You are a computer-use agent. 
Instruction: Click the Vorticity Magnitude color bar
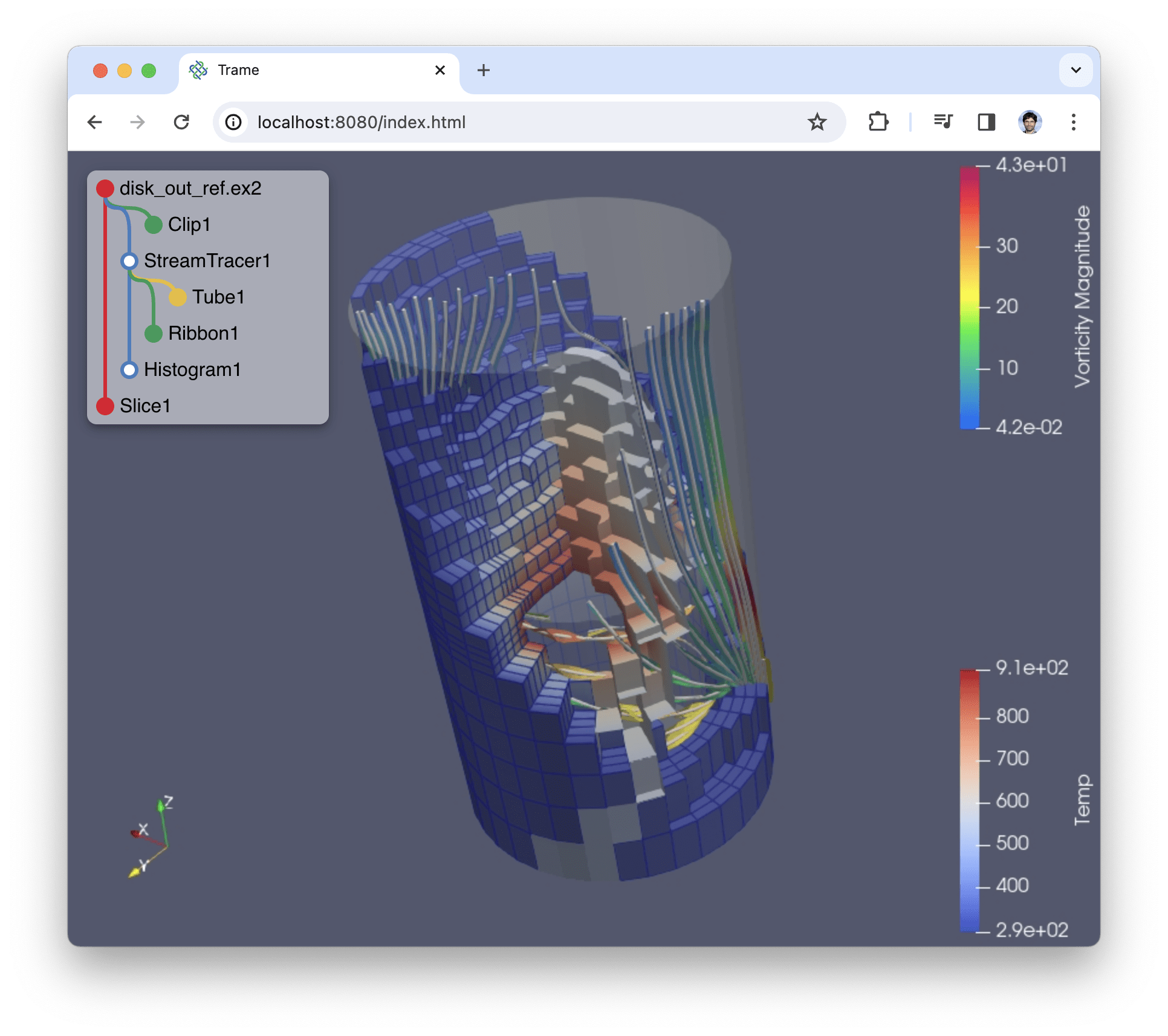[969, 297]
